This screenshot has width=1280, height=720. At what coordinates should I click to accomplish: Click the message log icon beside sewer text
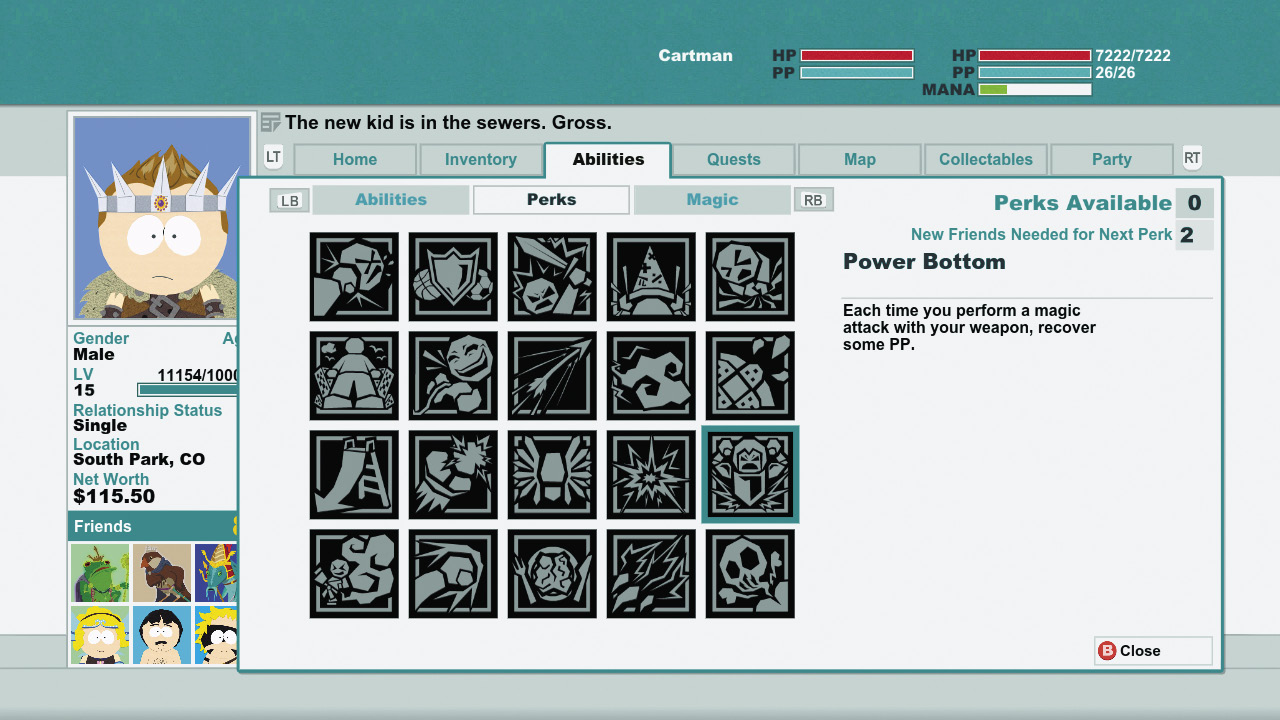pyautogui.click(x=270, y=123)
